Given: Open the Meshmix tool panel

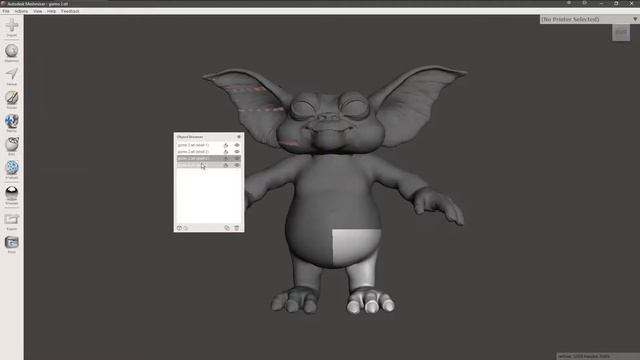Looking at the screenshot, I should coord(12,52).
